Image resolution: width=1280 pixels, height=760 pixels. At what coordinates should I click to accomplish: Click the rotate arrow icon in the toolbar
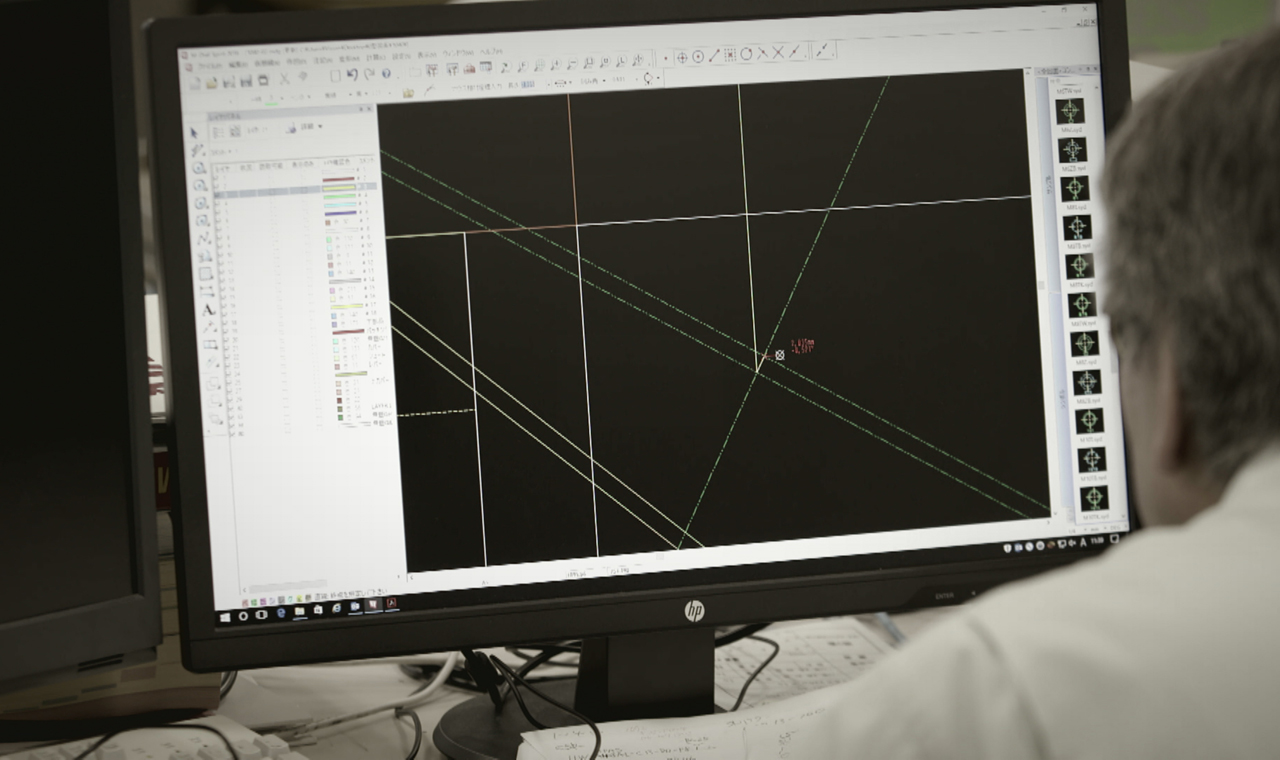point(648,78)
